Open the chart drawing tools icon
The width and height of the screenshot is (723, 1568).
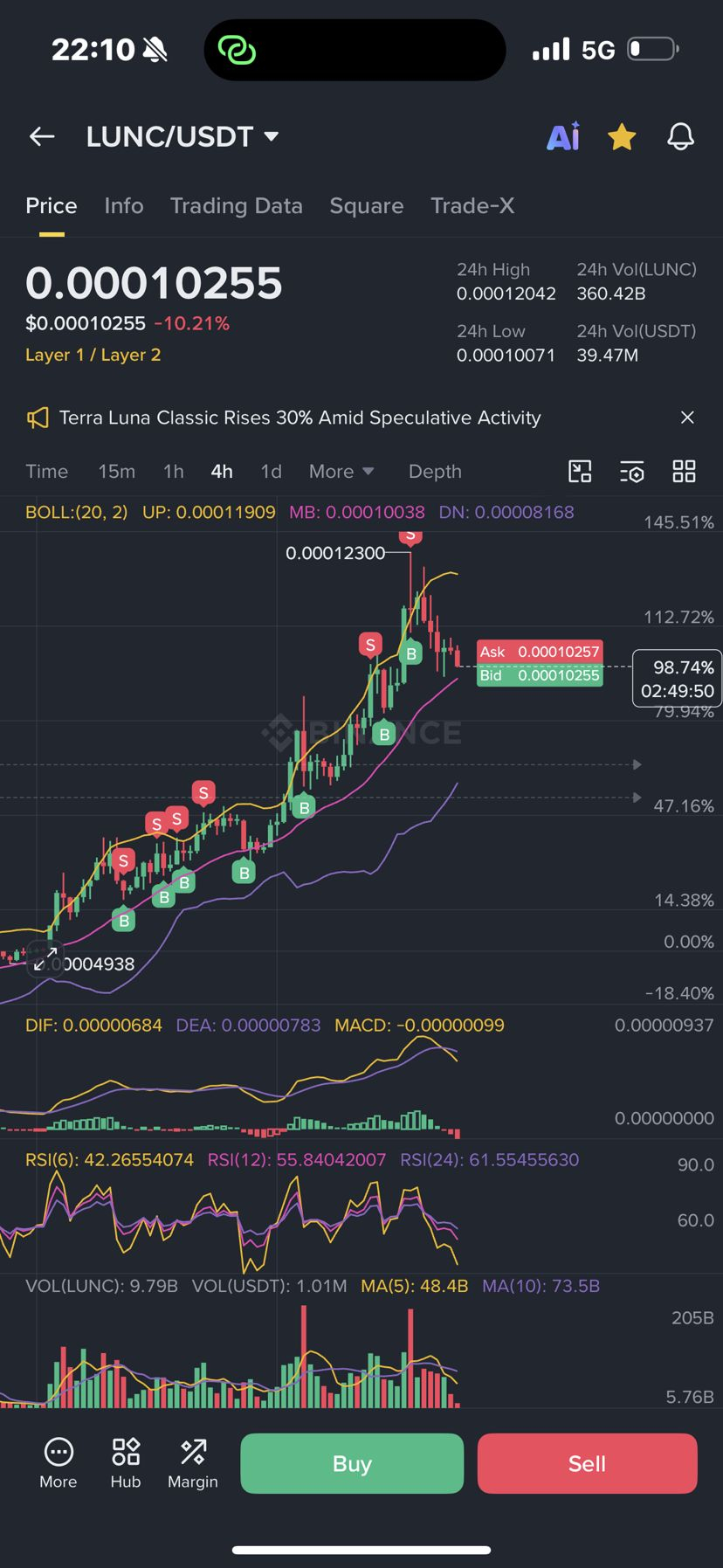point(580,472)
